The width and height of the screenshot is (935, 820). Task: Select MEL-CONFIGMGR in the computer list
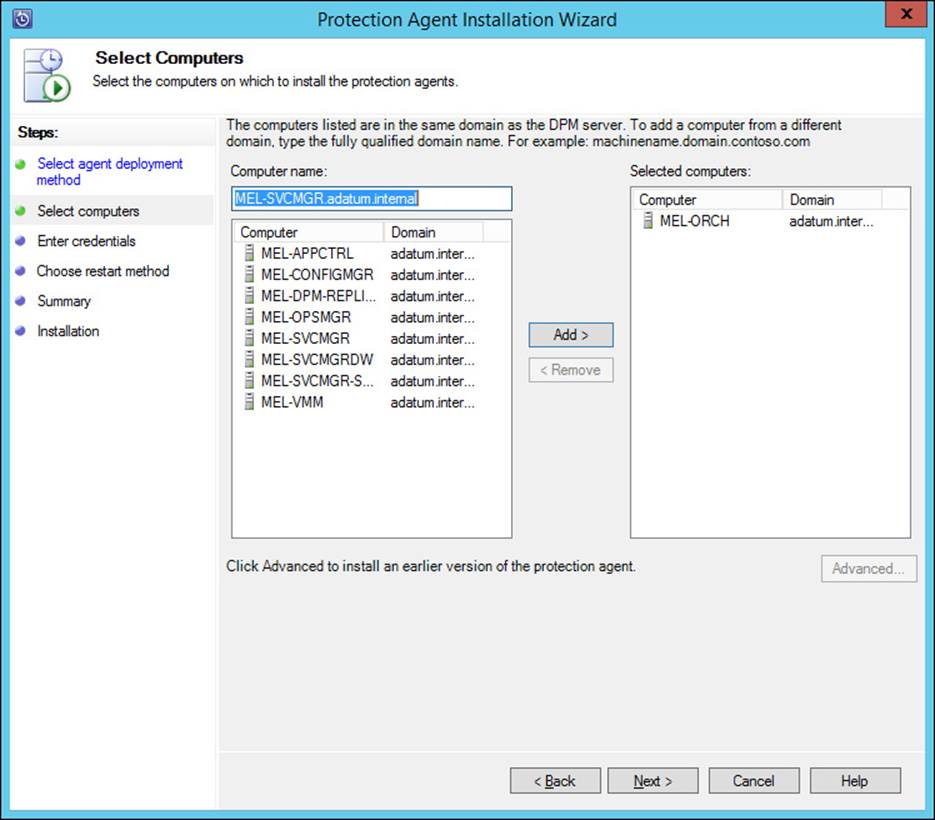tap(317, 275)
